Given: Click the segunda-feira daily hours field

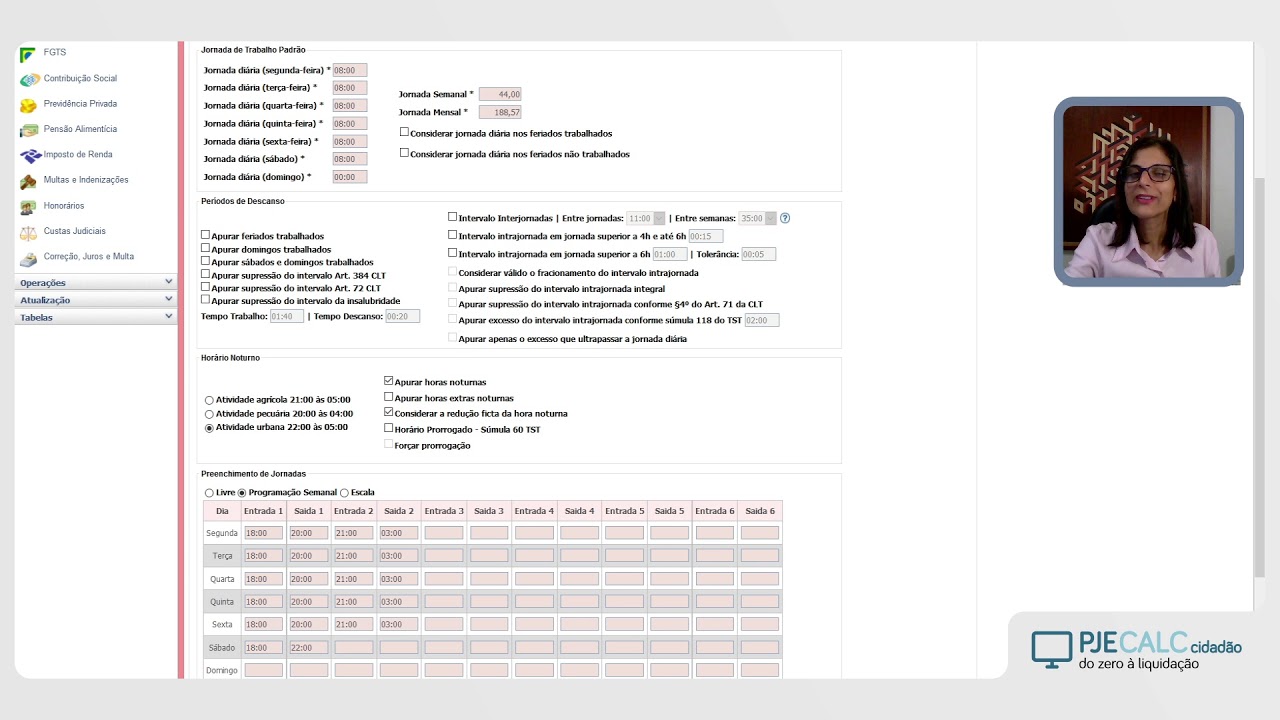Looking at the screenshot, I should tap(350, 70).
